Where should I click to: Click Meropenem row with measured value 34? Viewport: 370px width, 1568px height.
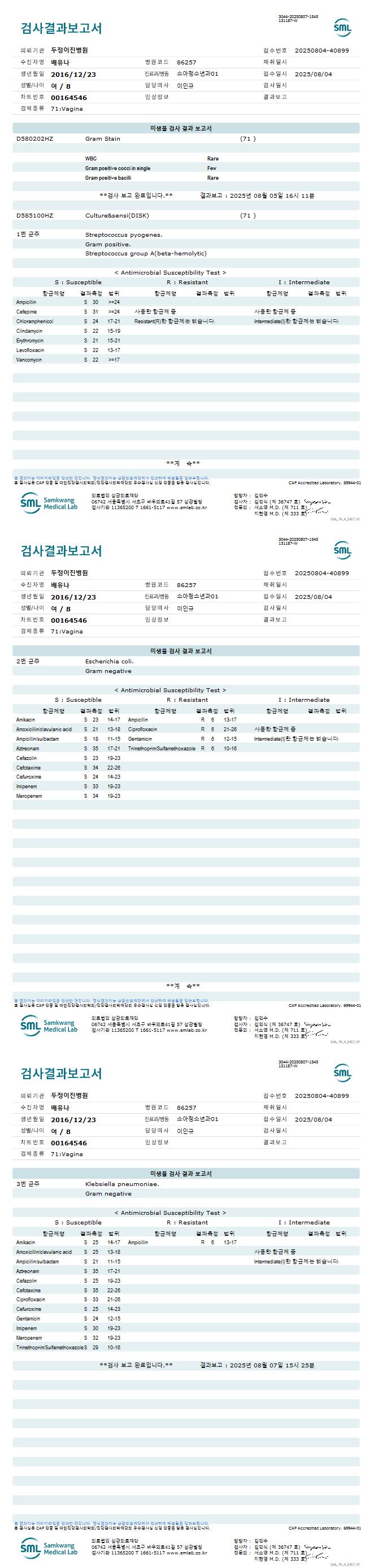[x=68, y=796]
